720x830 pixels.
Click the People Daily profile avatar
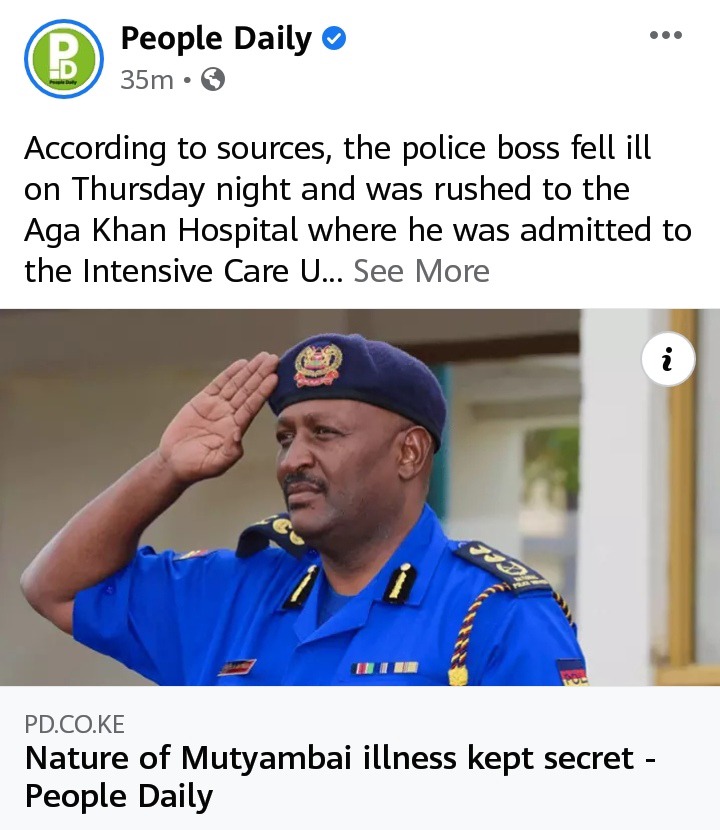[x=64, y=59]
